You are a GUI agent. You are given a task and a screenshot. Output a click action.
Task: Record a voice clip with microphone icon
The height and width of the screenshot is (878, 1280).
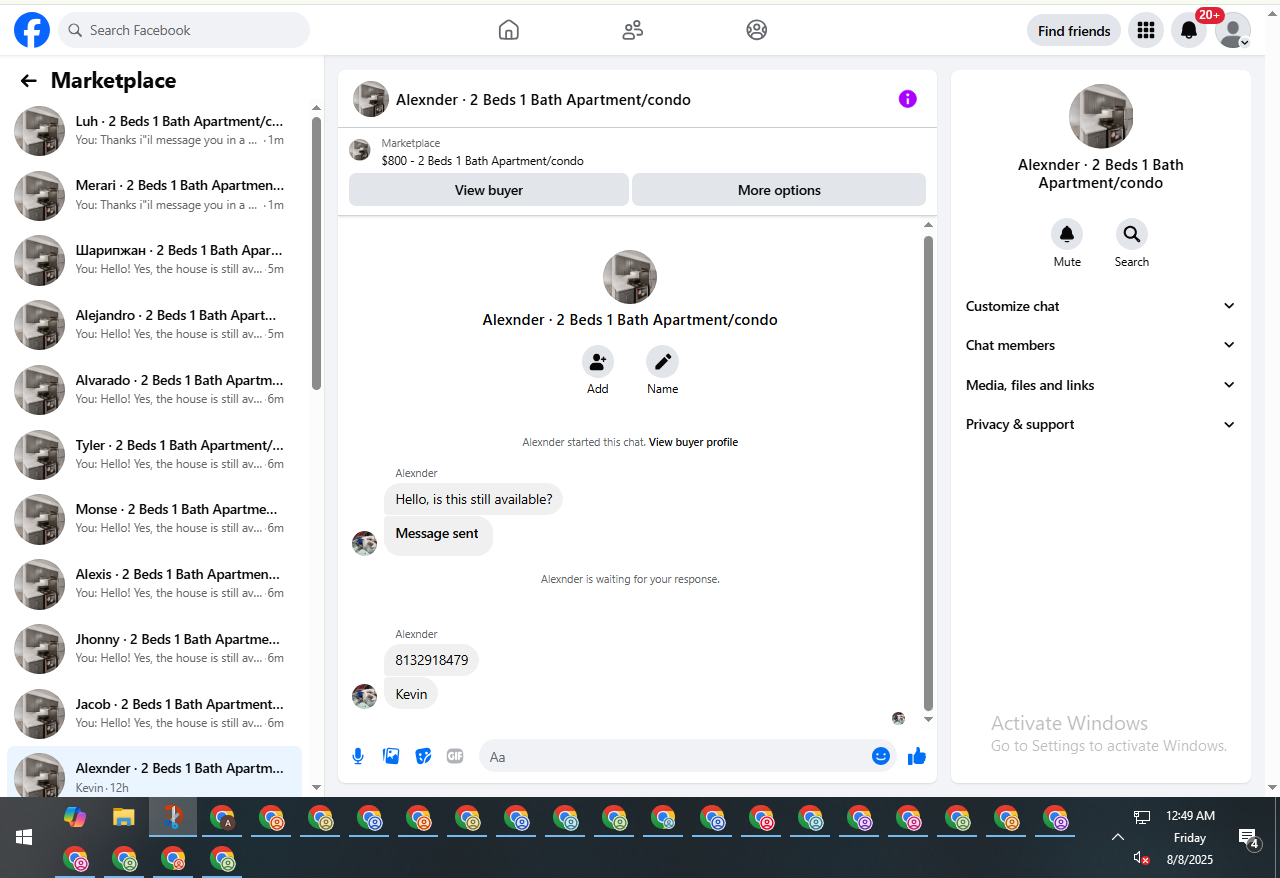click(x=358, y=756)
